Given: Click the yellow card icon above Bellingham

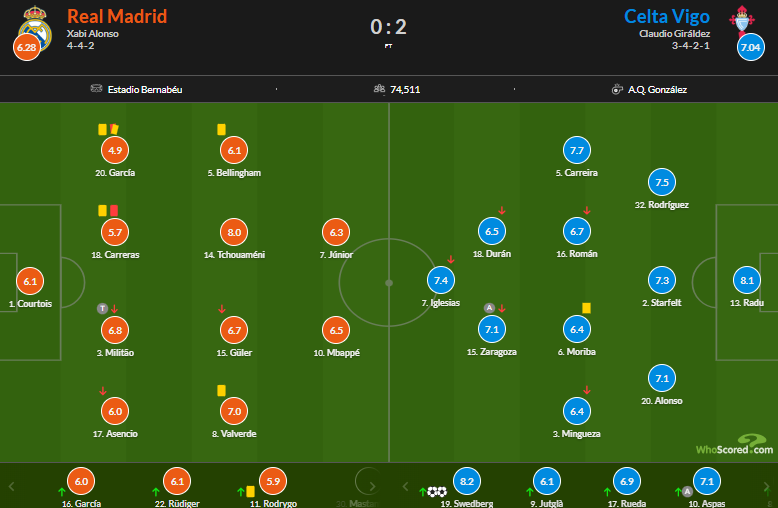Looking at the screenshot, I should click(x=221, y=129).
